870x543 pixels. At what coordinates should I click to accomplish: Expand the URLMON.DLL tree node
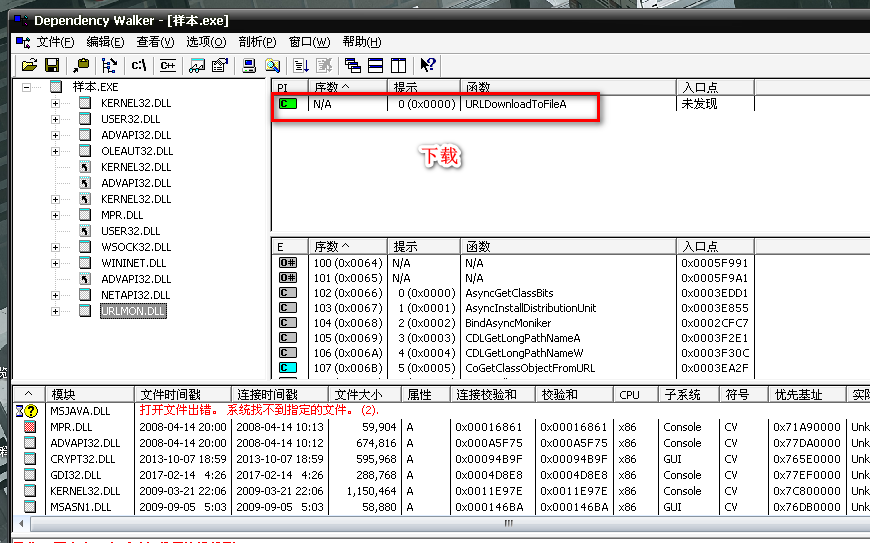pyautogui.click(x=56, y=311)
